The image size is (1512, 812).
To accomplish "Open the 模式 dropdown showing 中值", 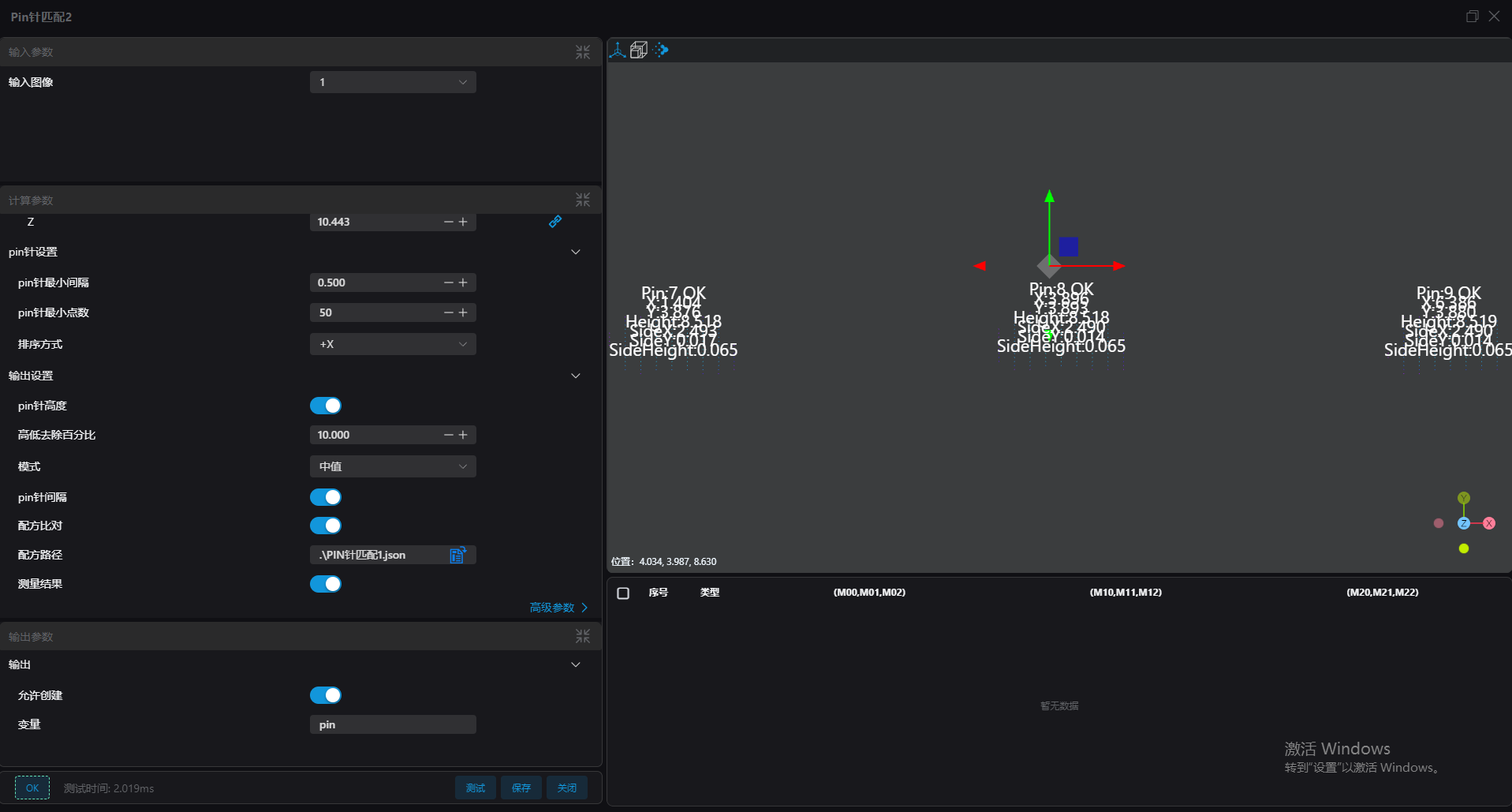I will click(393, 466).
